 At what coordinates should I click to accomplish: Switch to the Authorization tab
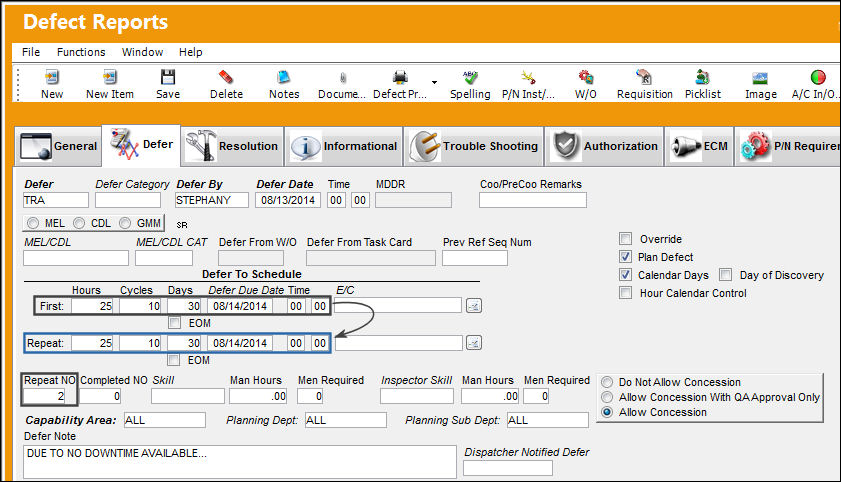click(604, 146)
